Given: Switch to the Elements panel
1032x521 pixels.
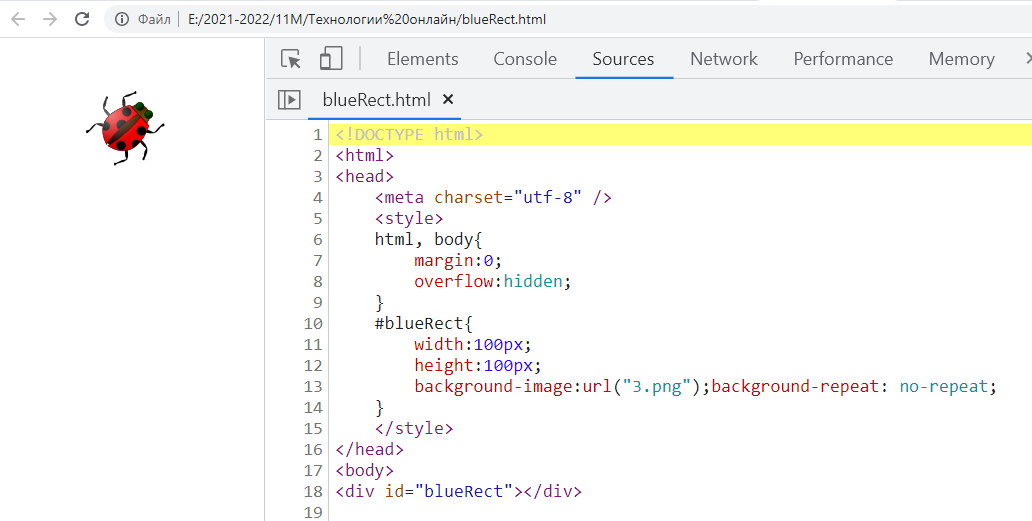Looking at the screenshot, I should 422,59.
